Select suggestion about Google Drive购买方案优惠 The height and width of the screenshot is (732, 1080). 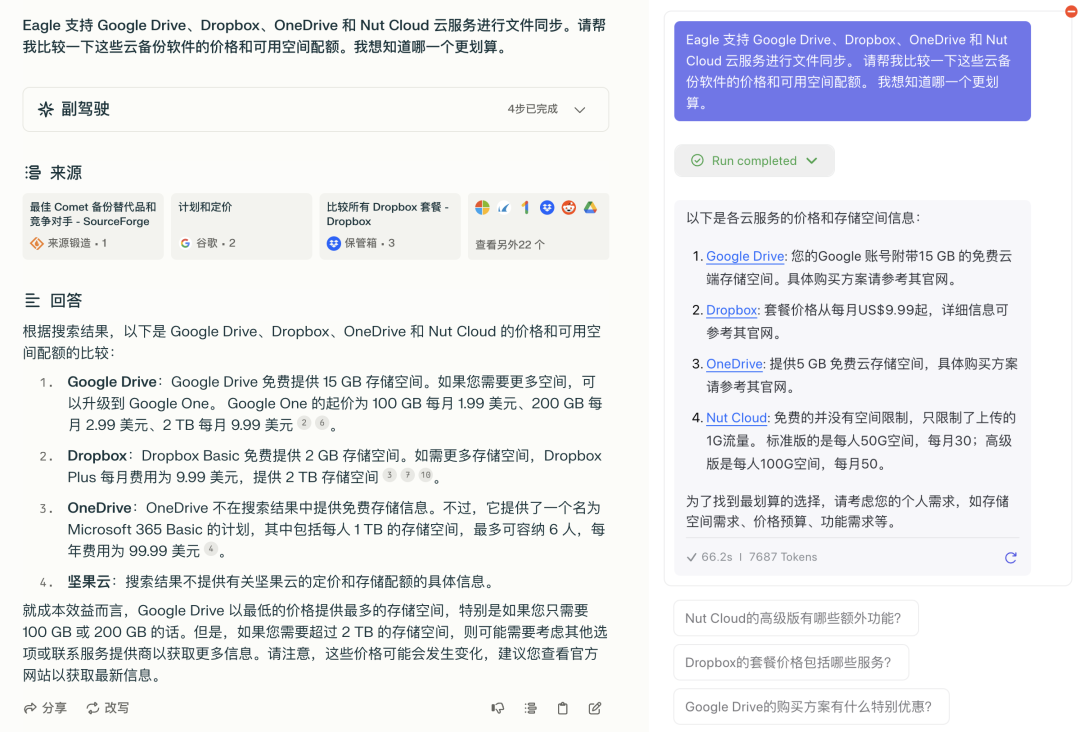pos(811,707)
